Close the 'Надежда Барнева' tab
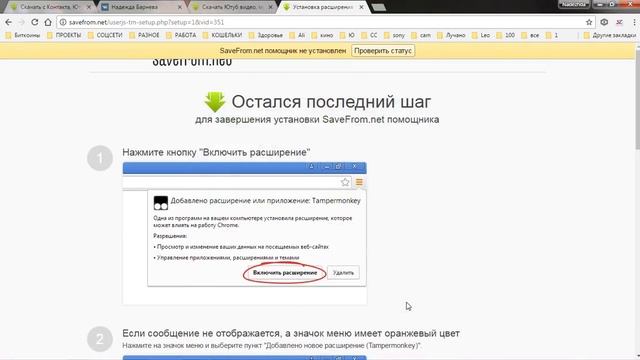This screenshot has width=640, height=360. coord(180,7)
